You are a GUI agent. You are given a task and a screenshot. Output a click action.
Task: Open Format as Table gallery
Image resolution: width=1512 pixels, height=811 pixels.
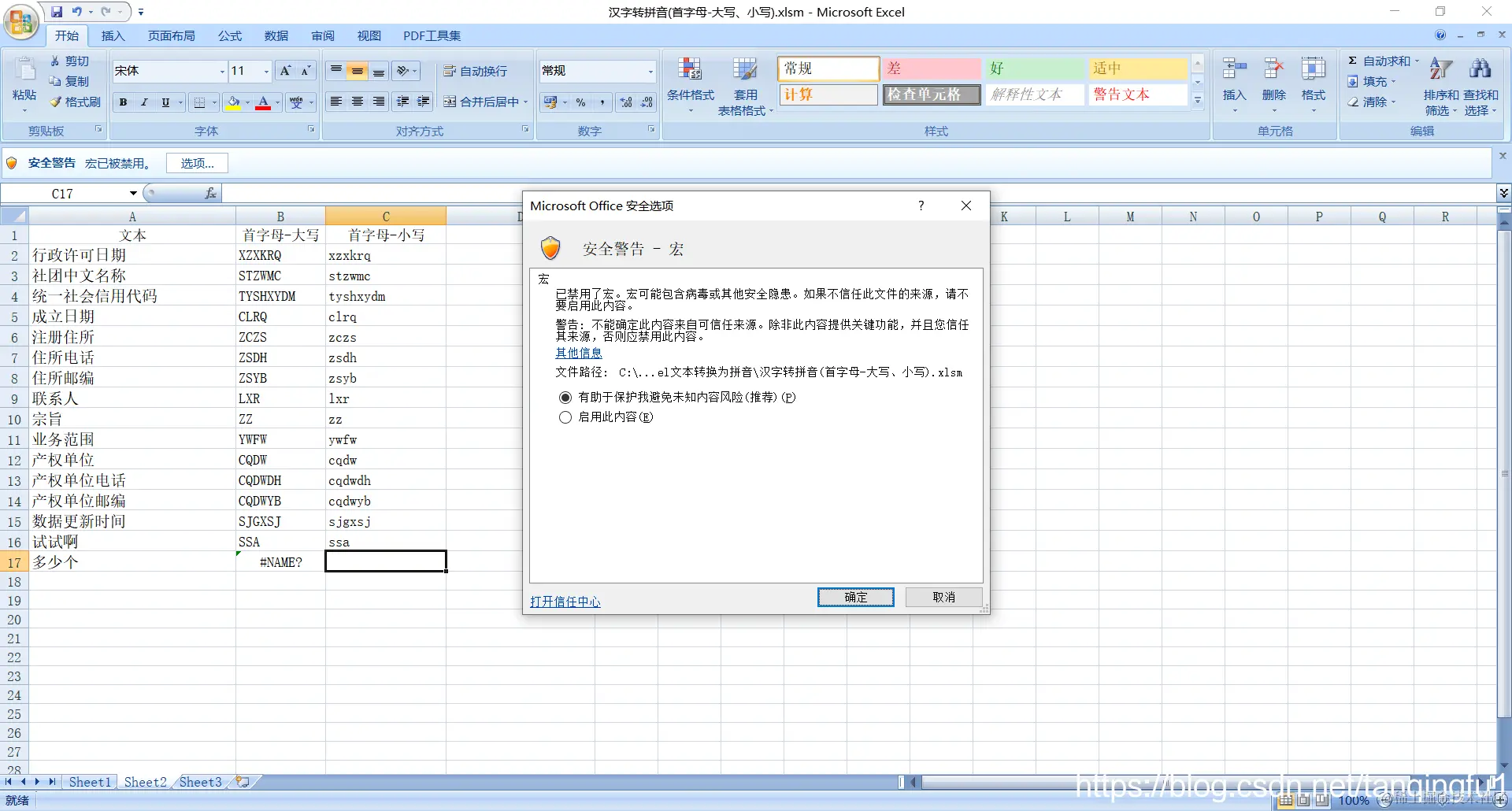[745, 87]
